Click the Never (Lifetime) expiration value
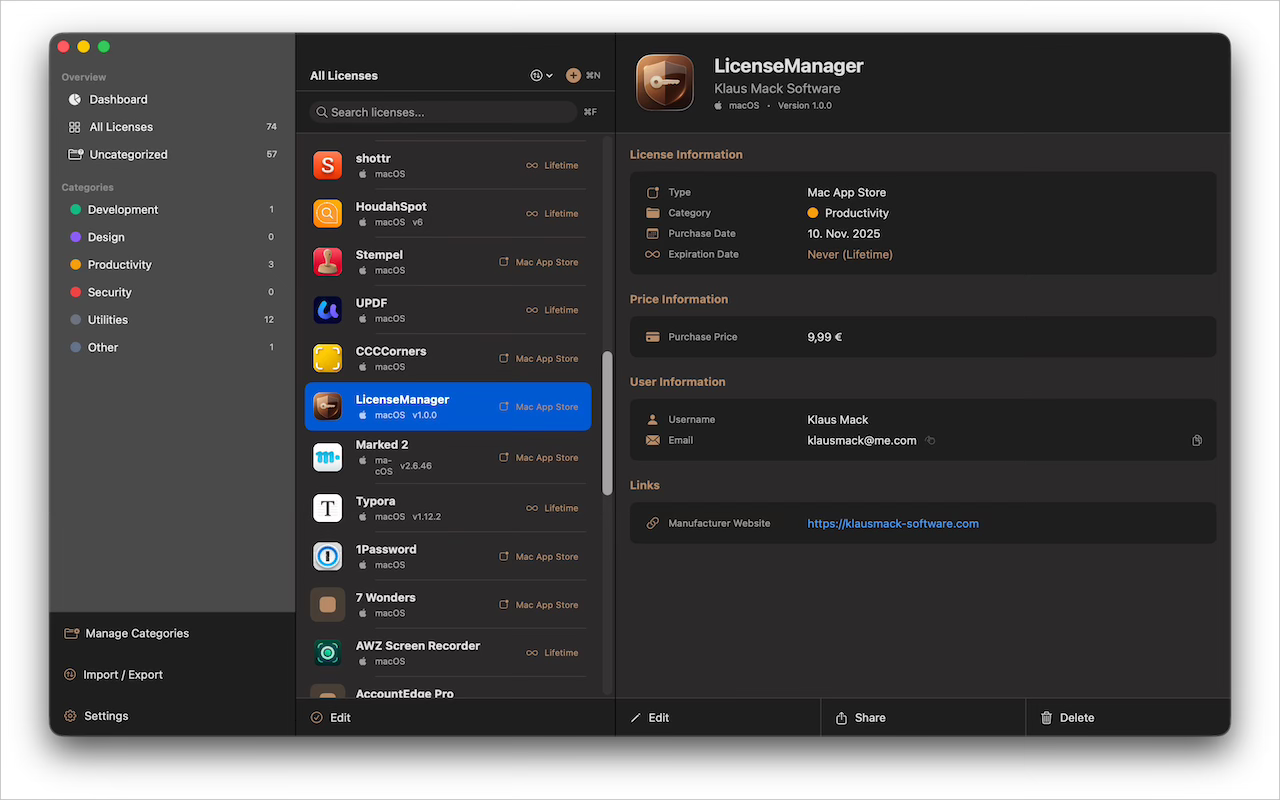This screenshot has width=1280, height=800. pos(850,254)
